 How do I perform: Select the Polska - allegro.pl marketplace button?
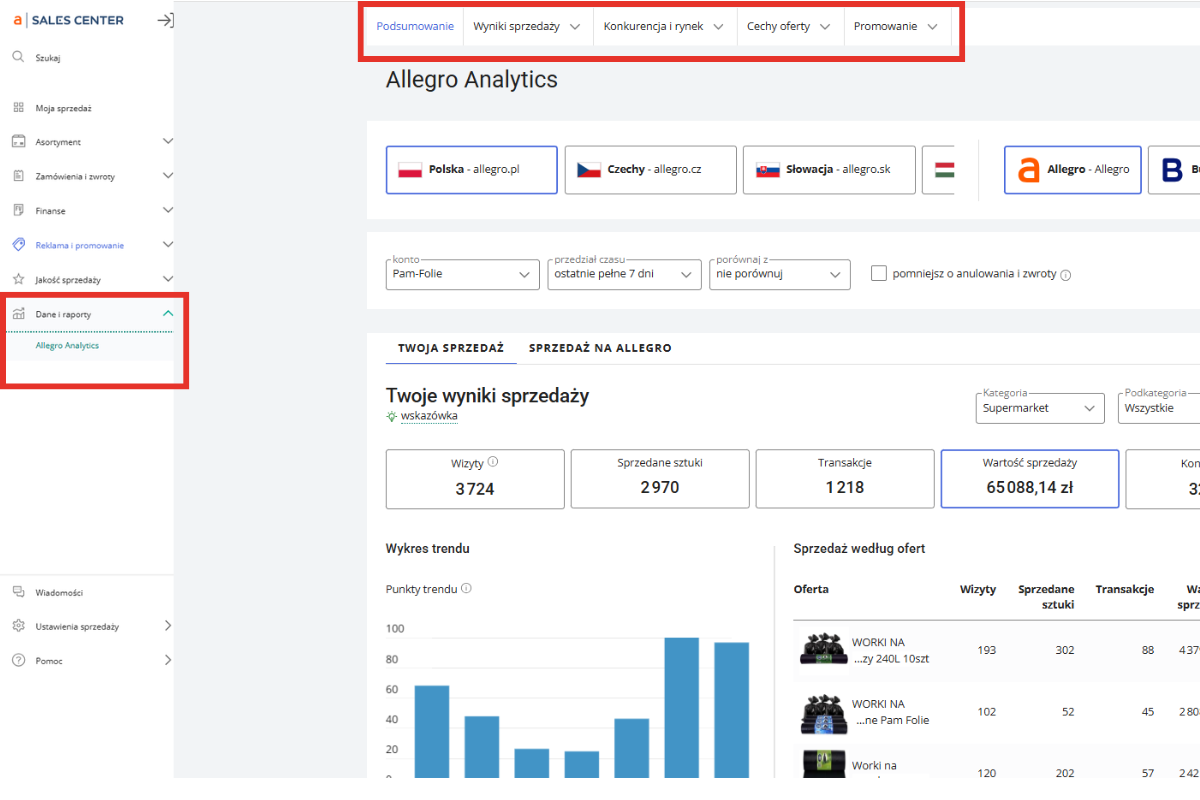coord(472,170)
